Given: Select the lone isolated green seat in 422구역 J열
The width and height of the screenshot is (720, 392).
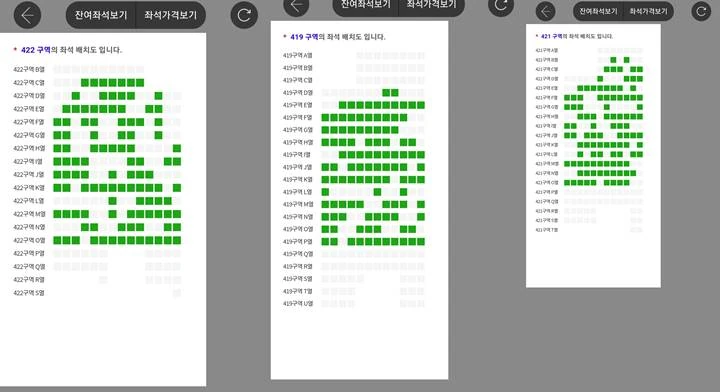Looking at the screenshot, I should [112, 175].
